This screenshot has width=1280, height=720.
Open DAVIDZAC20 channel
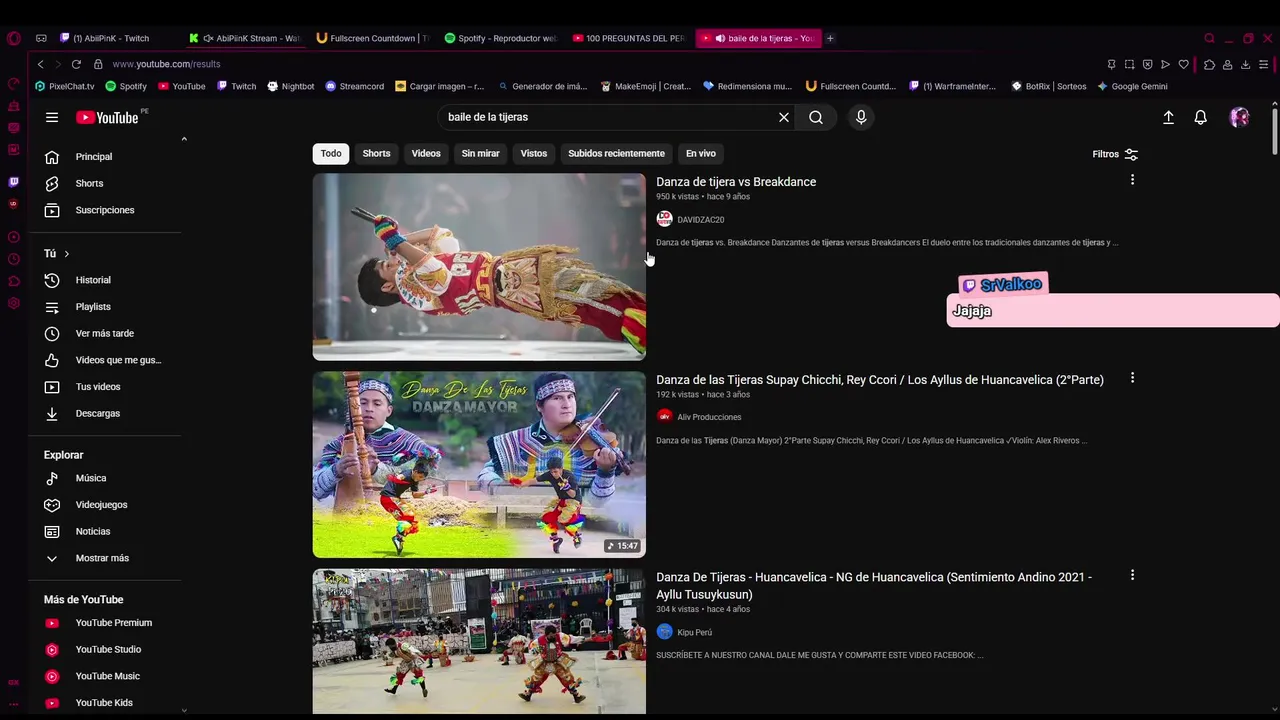(x=700, y=220)
